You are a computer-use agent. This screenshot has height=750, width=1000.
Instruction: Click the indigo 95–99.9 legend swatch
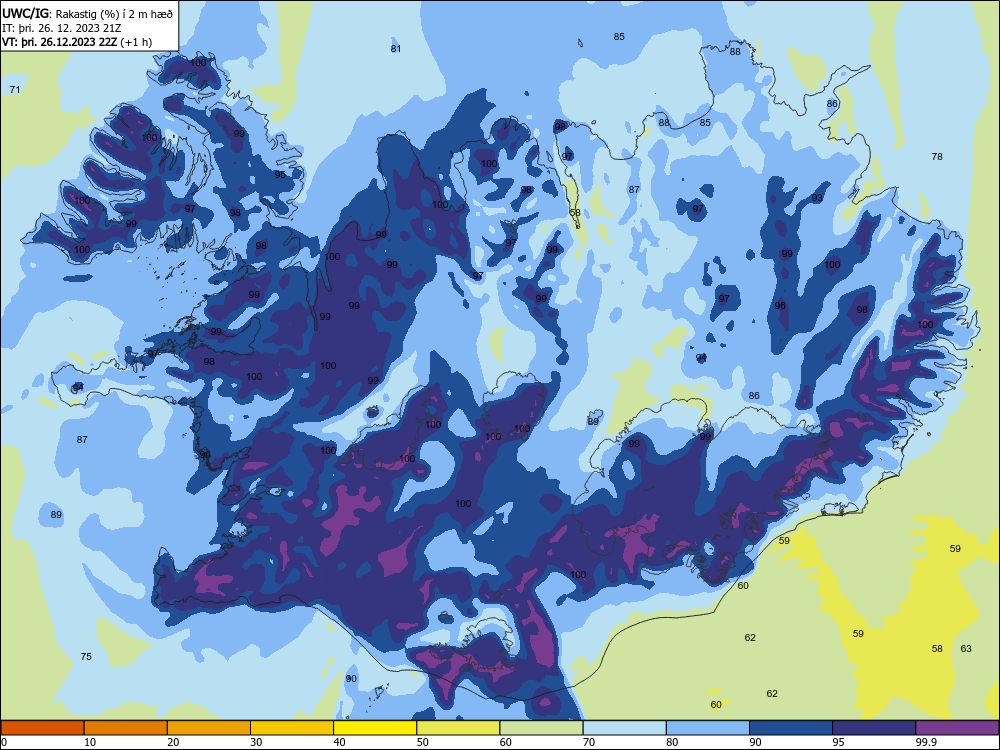874,728
